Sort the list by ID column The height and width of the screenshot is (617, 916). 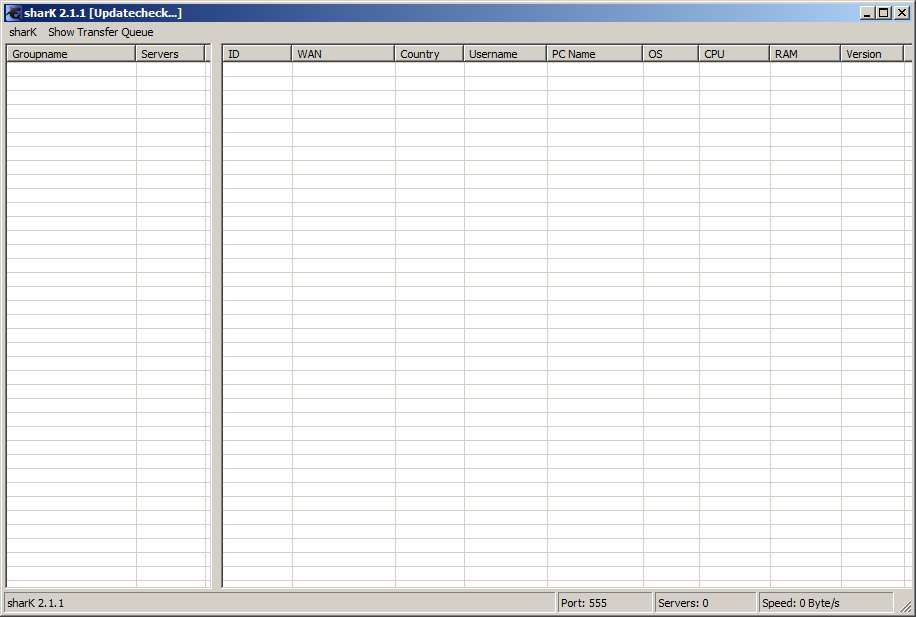(257, 54)
